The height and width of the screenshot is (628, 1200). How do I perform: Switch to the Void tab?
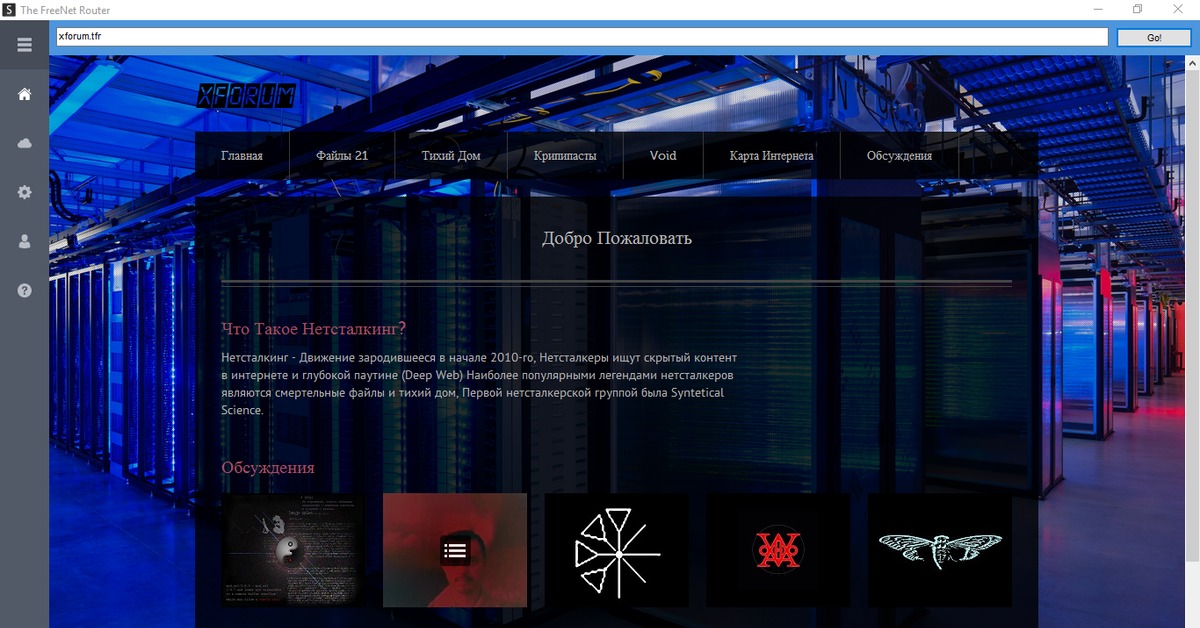[x=663, y=156]
